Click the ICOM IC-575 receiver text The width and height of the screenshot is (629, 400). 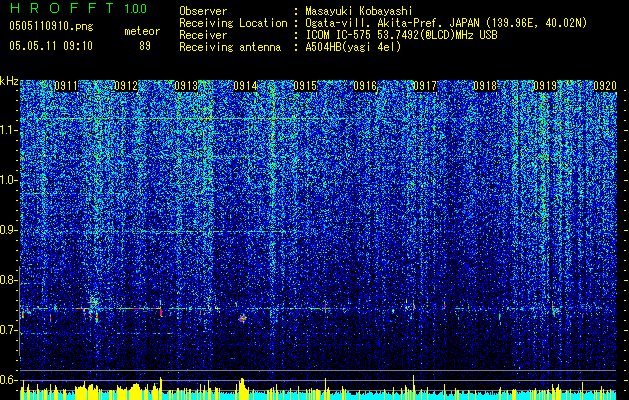click(x=401, y=35)
